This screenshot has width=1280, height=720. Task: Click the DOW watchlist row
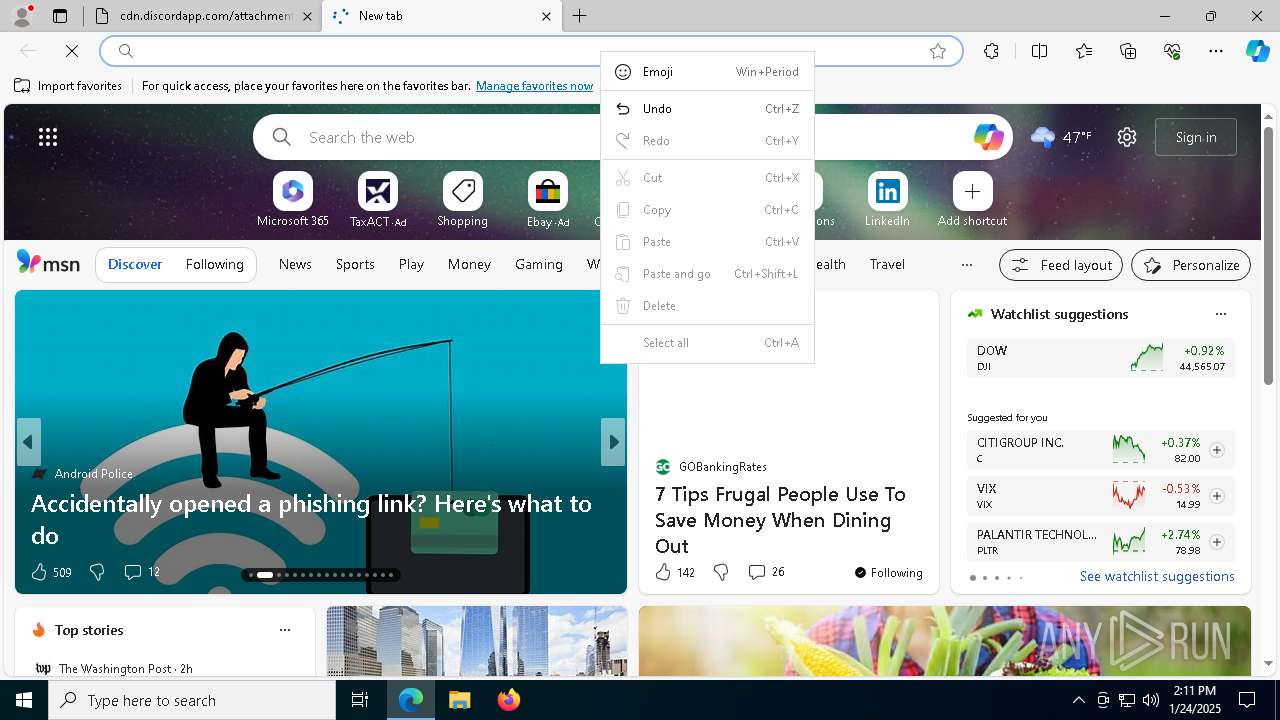click(x=1100, y=358)
